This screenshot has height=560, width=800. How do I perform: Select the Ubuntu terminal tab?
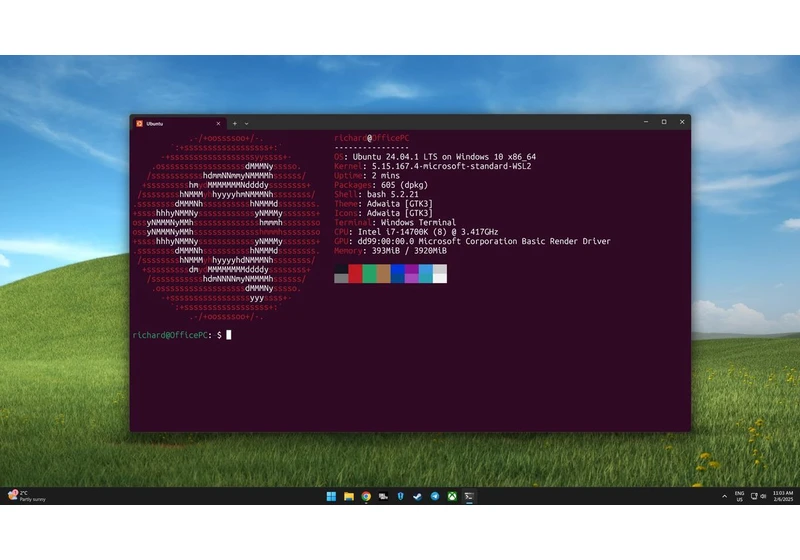coord(179,123)
